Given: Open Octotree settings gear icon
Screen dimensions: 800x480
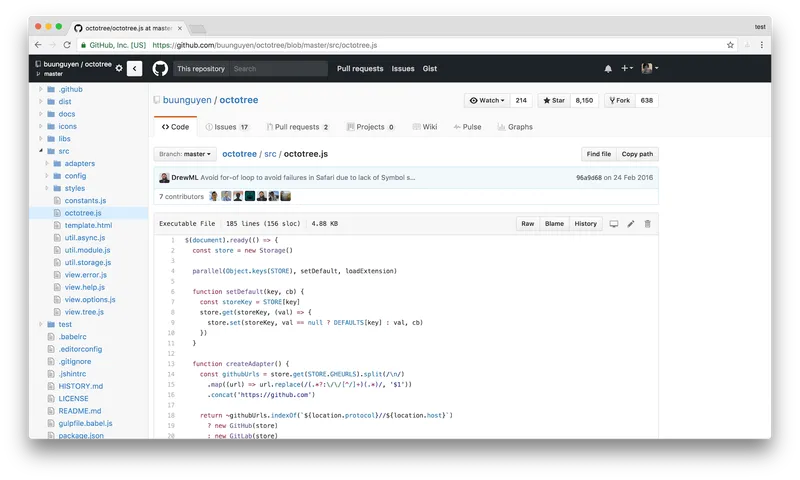Looking at the screenshot, I should pyautogui.click(x=119, y=68).
